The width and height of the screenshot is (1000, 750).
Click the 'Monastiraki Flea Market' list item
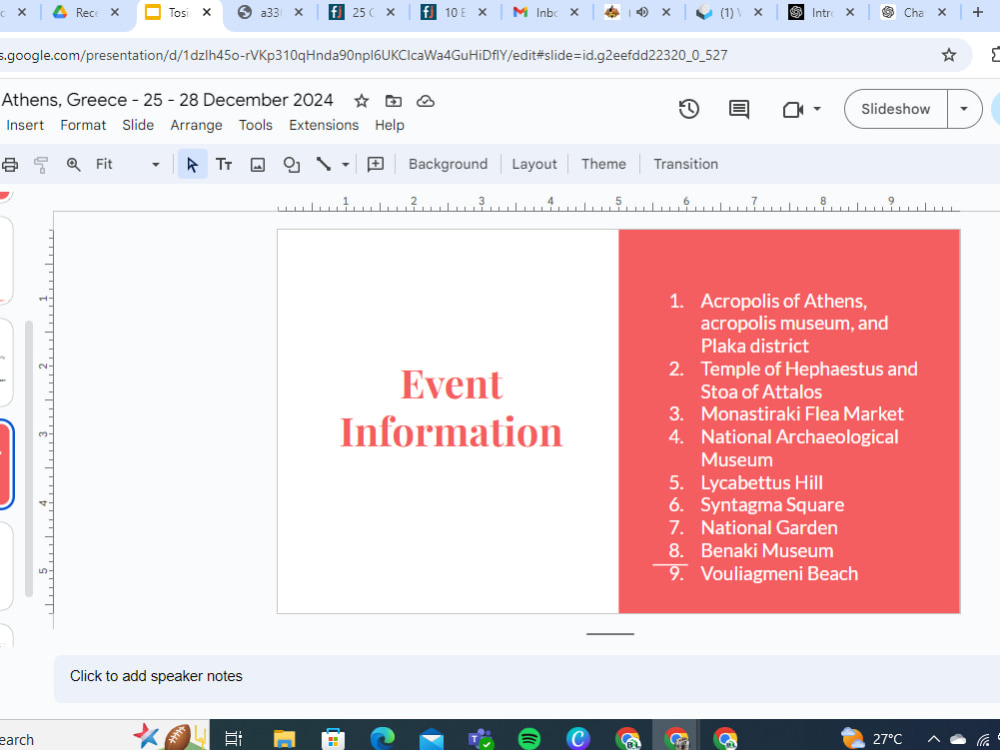click(x=802, y=414)
